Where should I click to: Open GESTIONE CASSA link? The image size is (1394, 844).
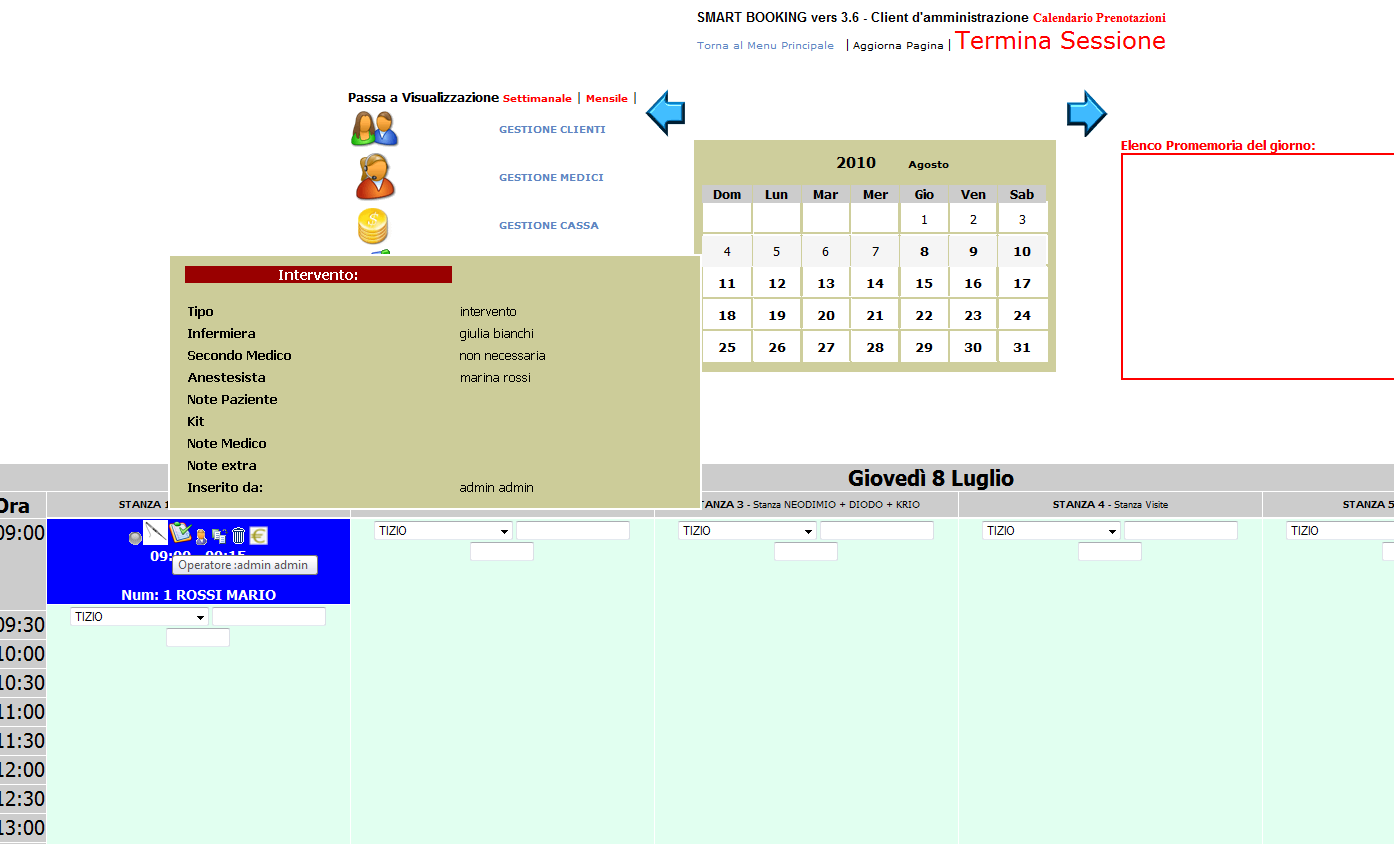tap(549, 226)
